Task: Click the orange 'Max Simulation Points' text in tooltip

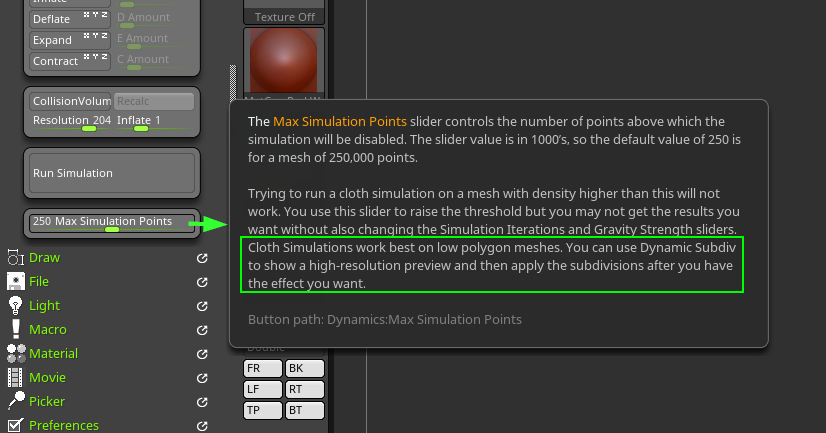Action: tap(340, 121)
